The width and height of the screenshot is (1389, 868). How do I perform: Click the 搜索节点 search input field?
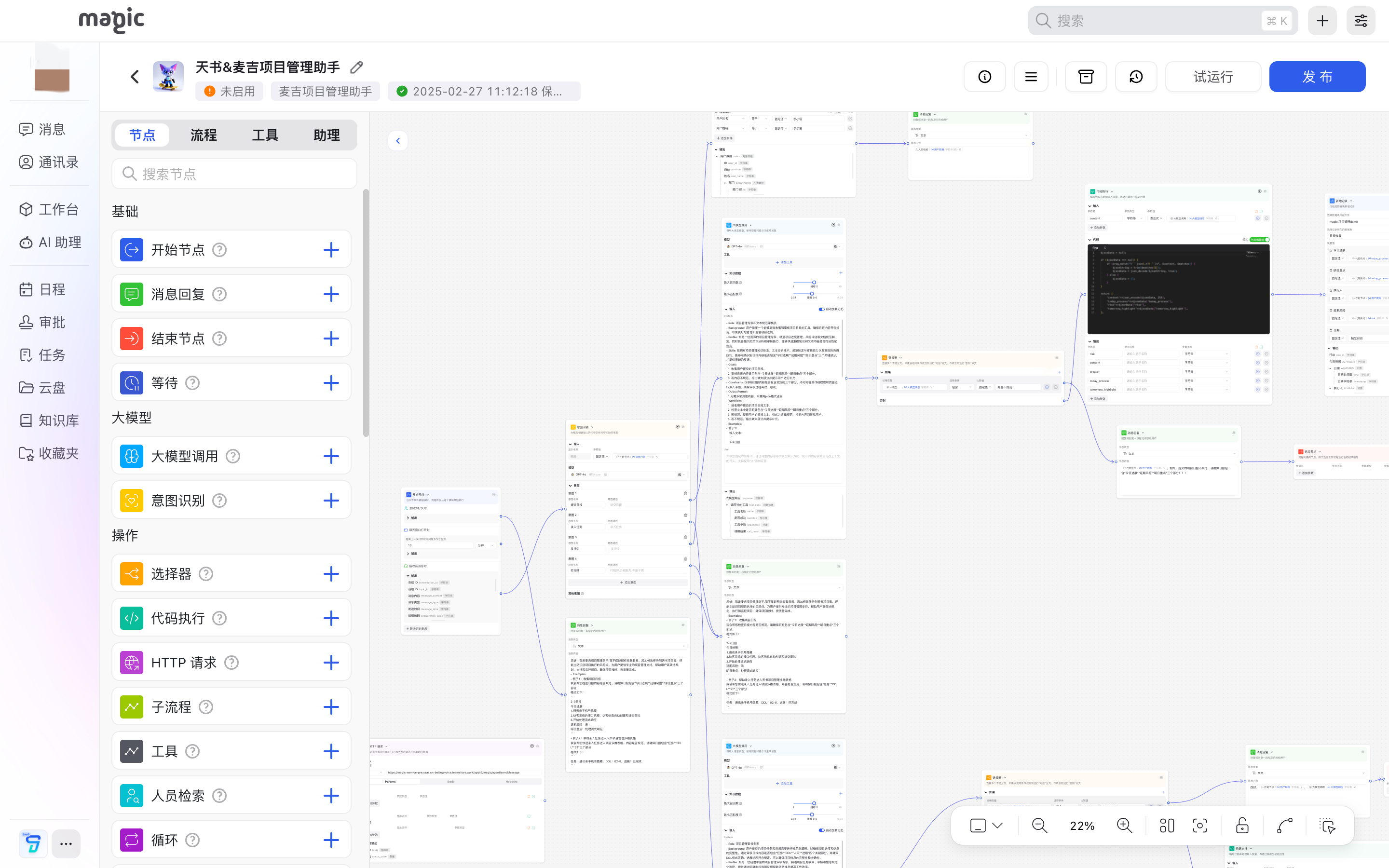(234, 174)
